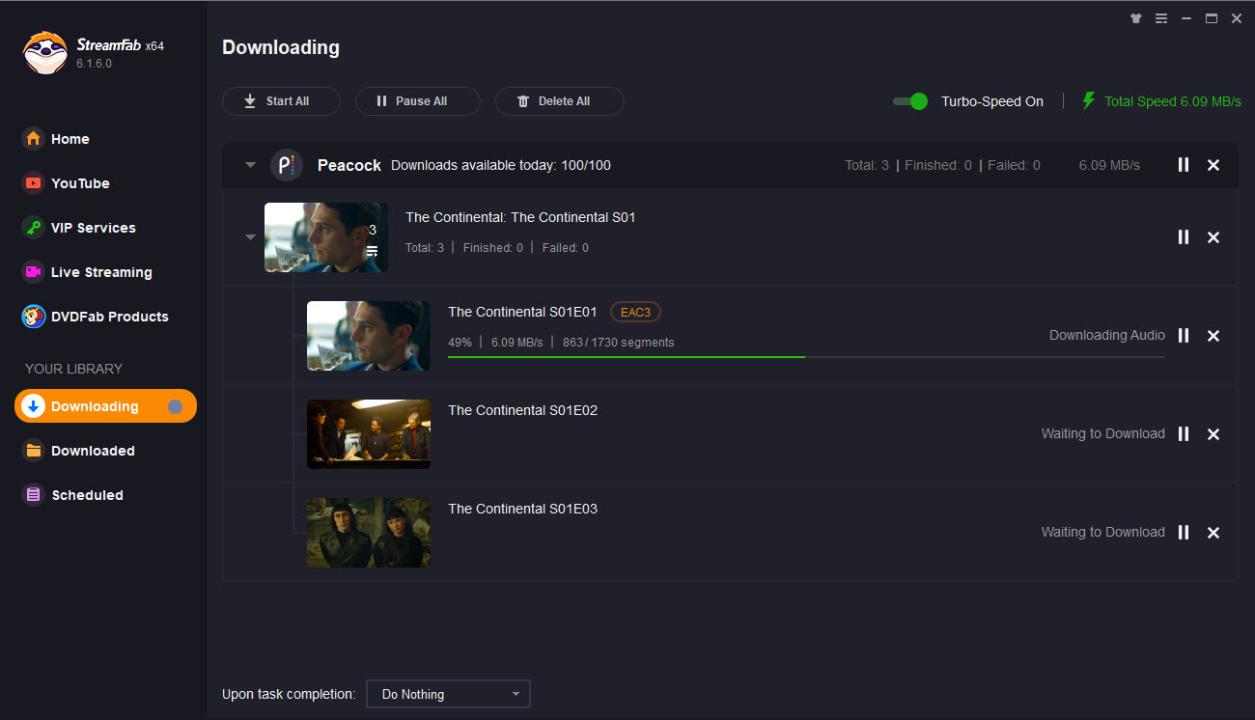Click the Delete All button
Image resolution: width=1255 pixels, height=720 pixels.
[559, 101]
